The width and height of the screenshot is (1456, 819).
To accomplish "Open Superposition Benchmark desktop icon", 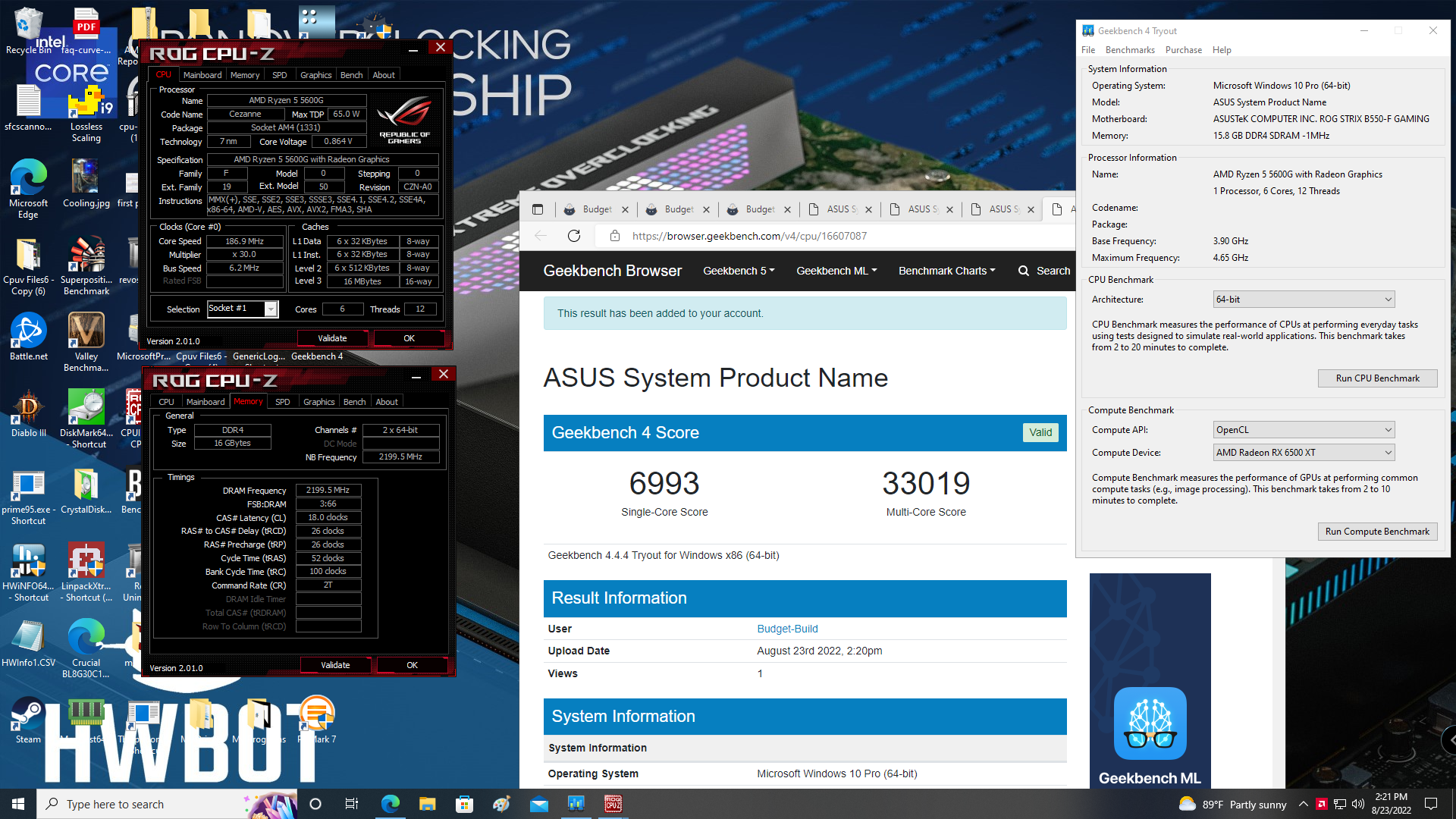I will tap(86, 265).
